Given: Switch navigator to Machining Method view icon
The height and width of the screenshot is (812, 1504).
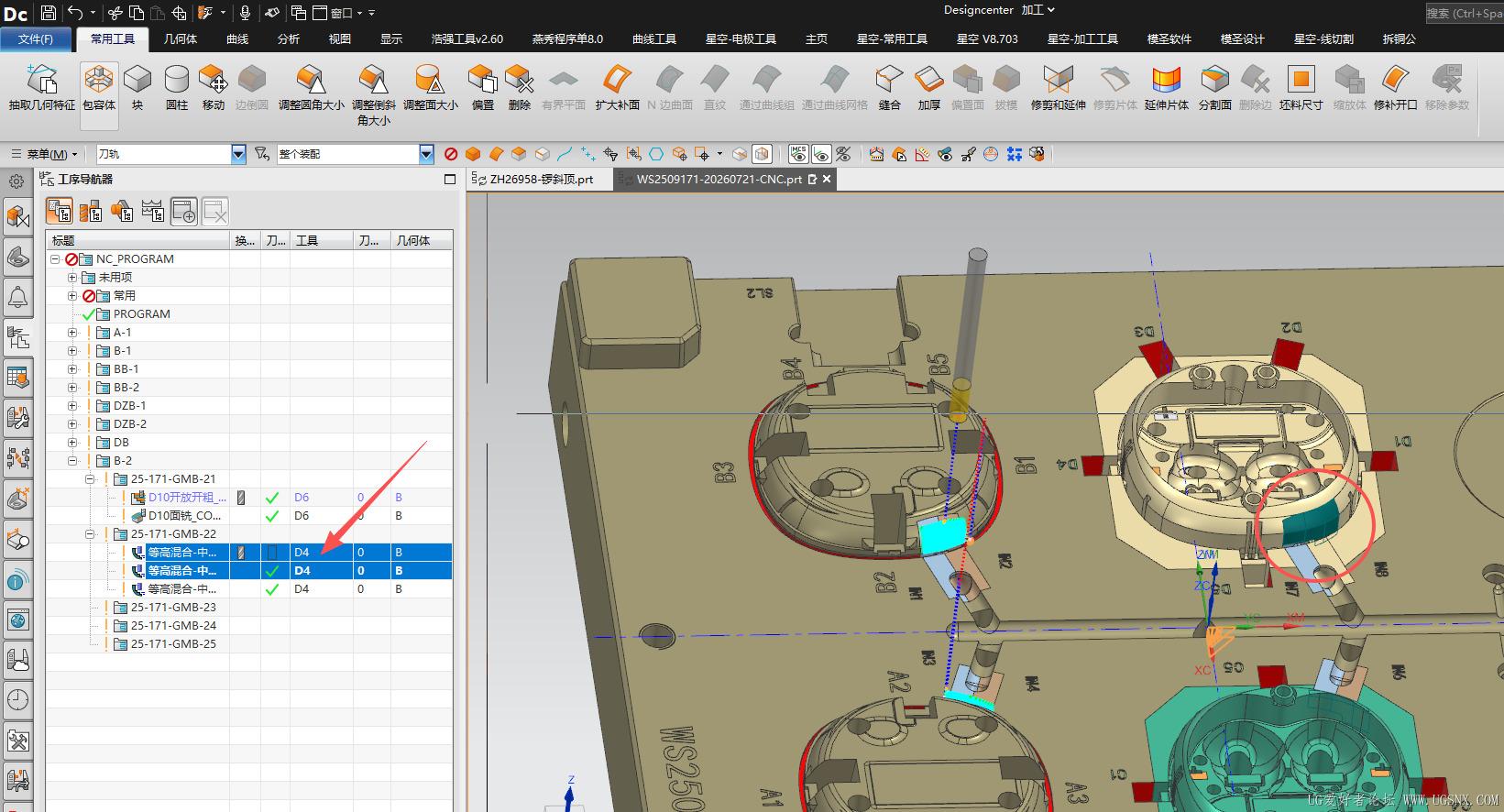Looking at the screenshot, I should (153, 213).
